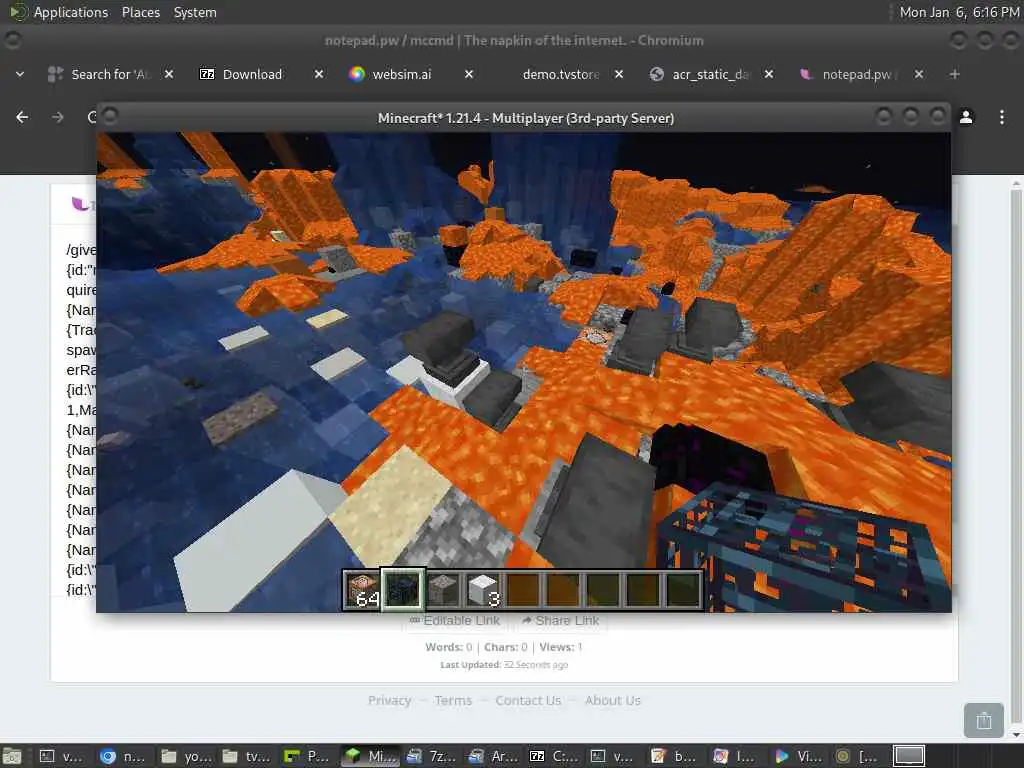Open the "b..." taskbar entry
The width and height of the screenshot is (1024, 768).
(x=675, y=756)
